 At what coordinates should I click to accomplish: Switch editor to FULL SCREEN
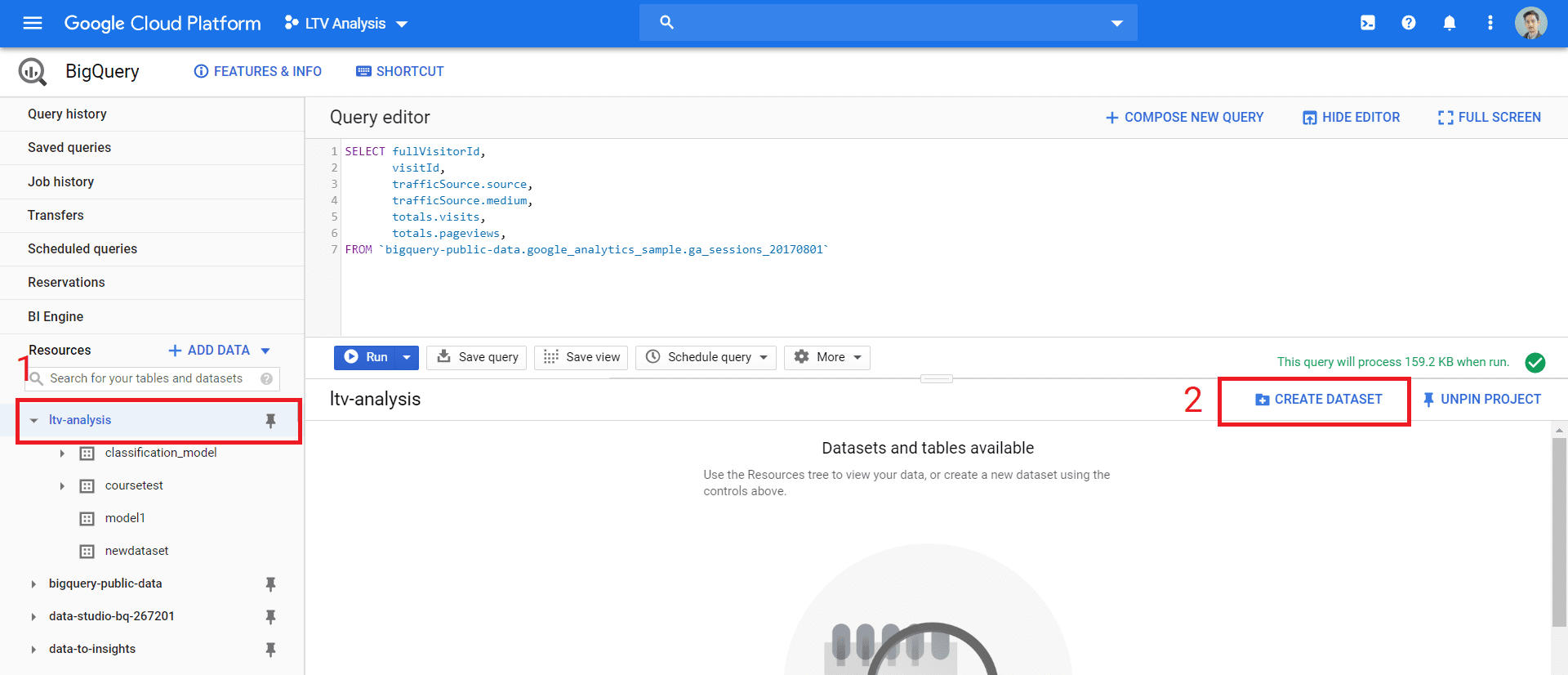(1490, 118)
